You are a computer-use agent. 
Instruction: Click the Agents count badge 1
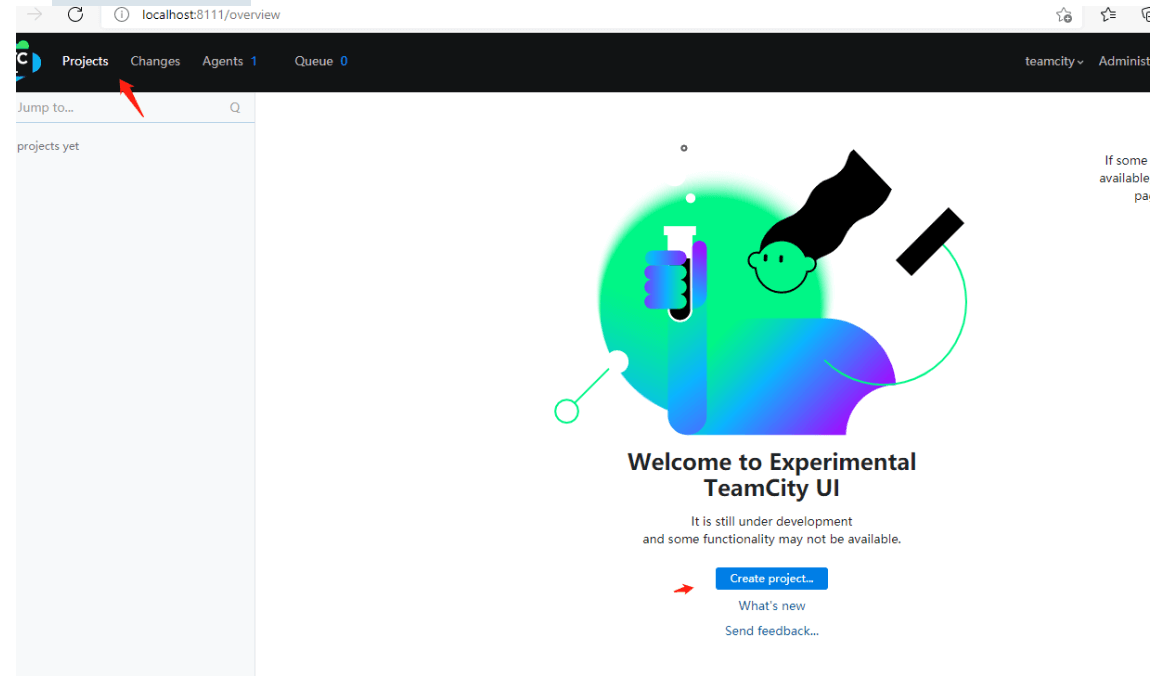(x=254, y=61)
